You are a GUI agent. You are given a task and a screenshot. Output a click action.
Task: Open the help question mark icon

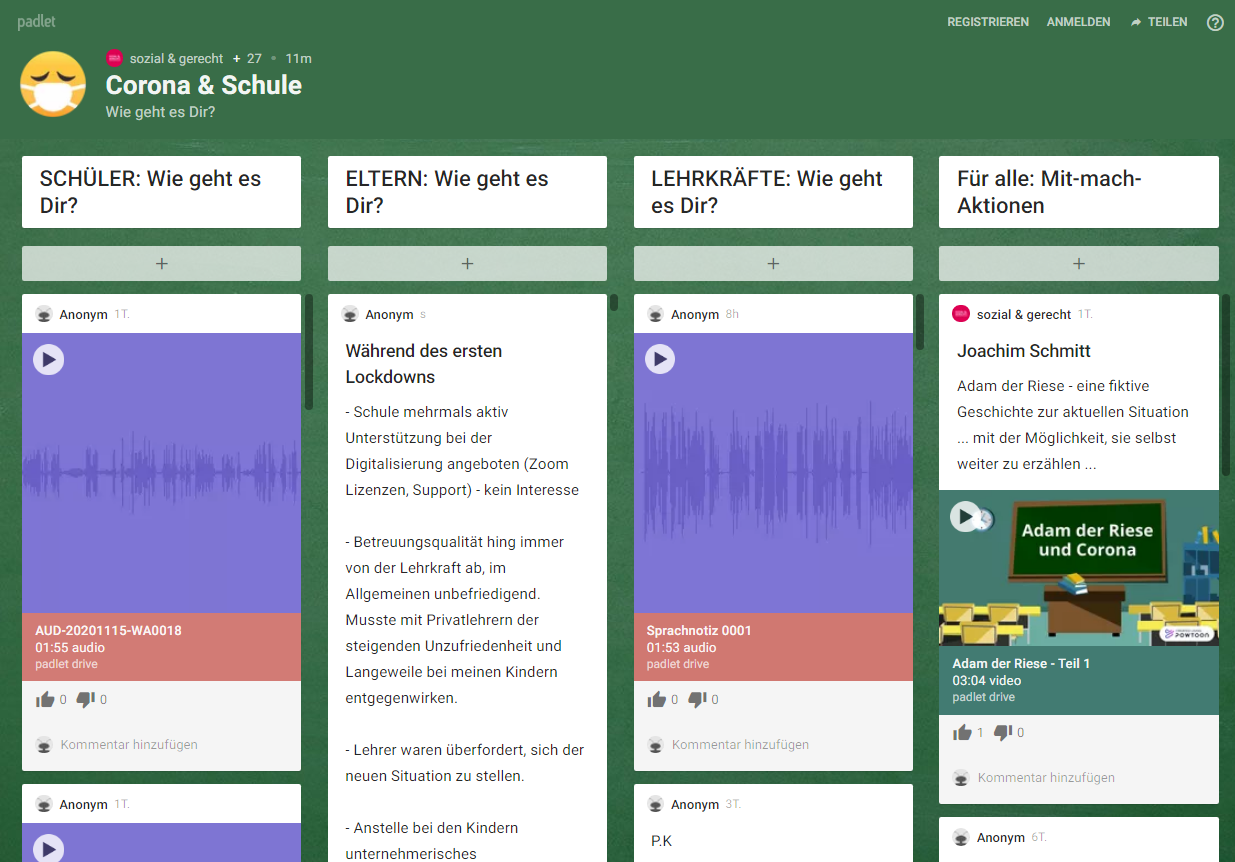tap(1215, 22)
